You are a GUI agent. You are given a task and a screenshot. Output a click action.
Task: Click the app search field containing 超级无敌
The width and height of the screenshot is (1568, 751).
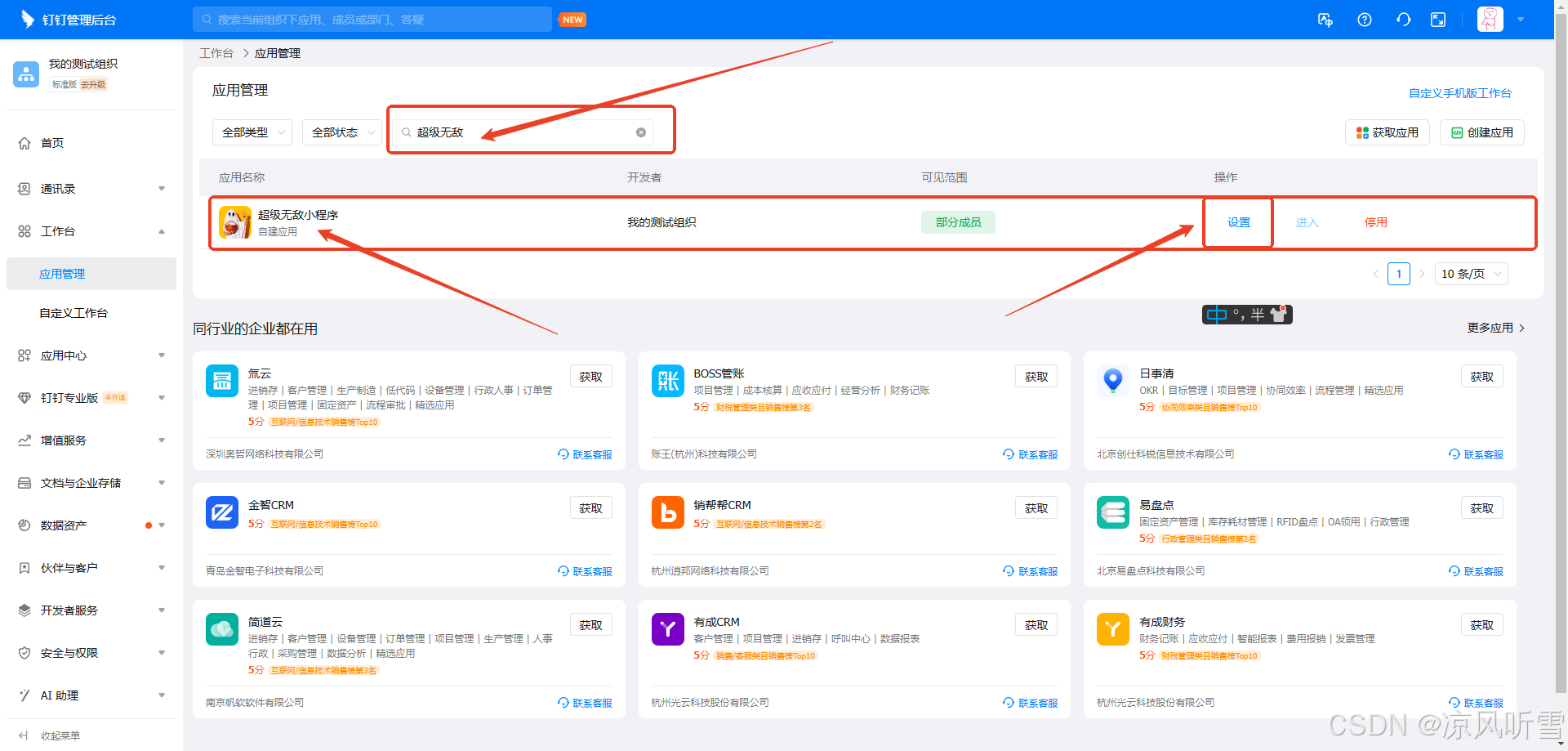(523, 132)
